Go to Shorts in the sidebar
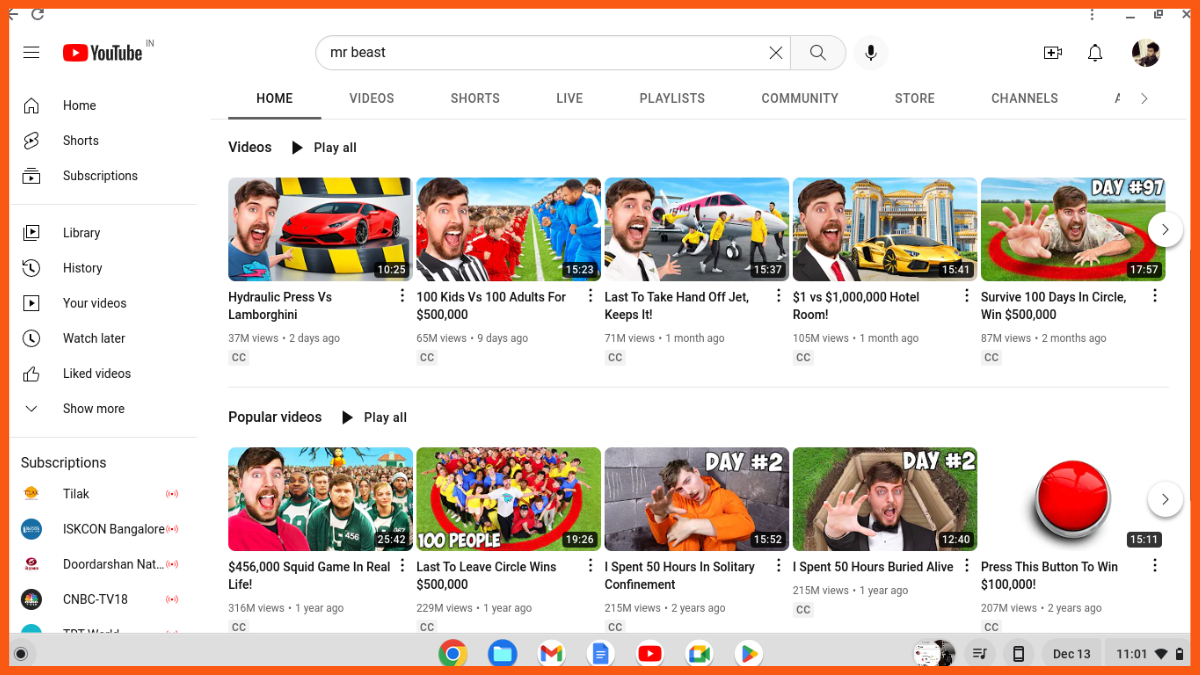Image resolution: width=1200 pixels, height=675 pixels. (x=80, y=141)
